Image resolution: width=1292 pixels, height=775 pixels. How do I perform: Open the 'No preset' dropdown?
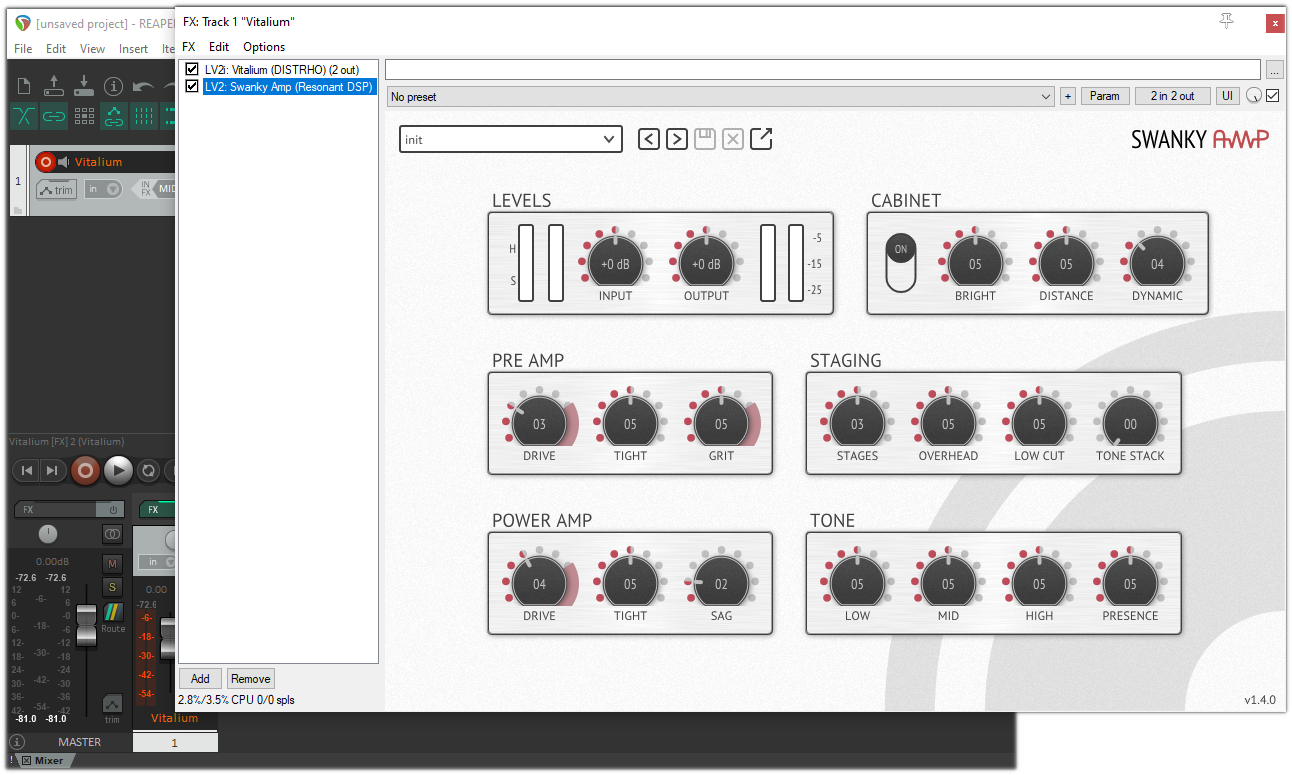720,96
